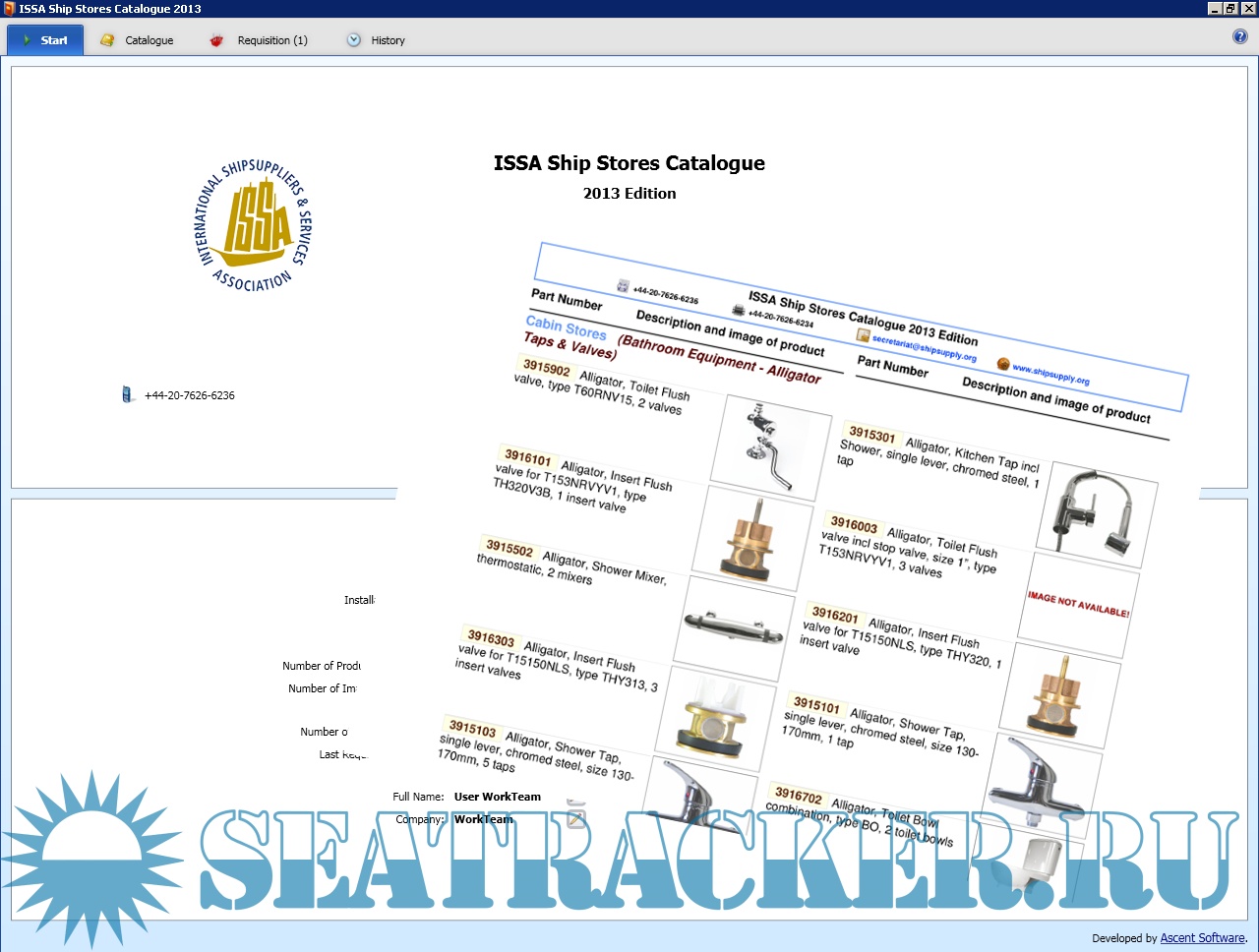This screenshot has width=1259, height=952.
Task: Click the History clock icon
Action: click(354, 40)
